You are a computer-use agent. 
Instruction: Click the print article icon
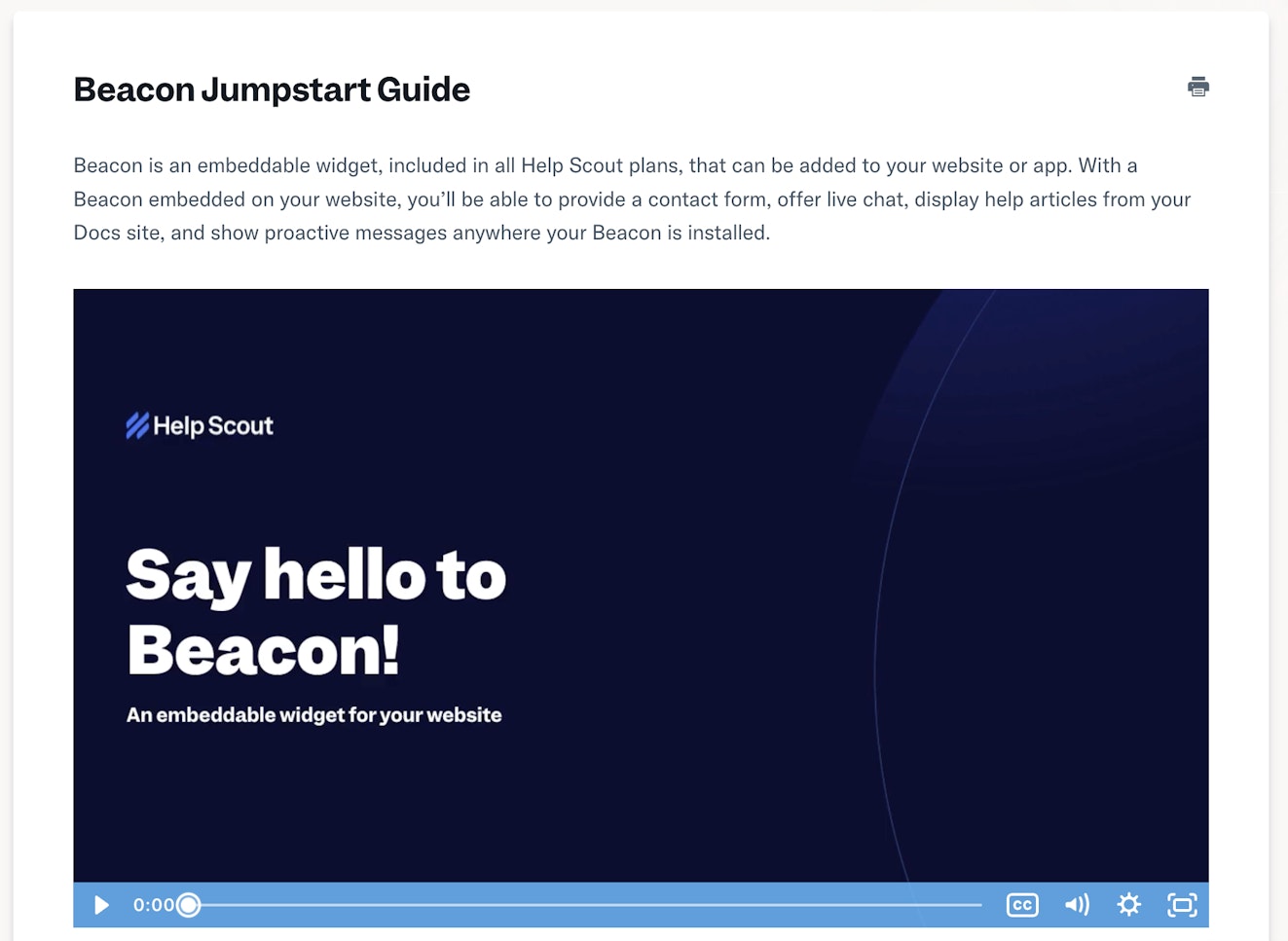[x=1197, y=87]
